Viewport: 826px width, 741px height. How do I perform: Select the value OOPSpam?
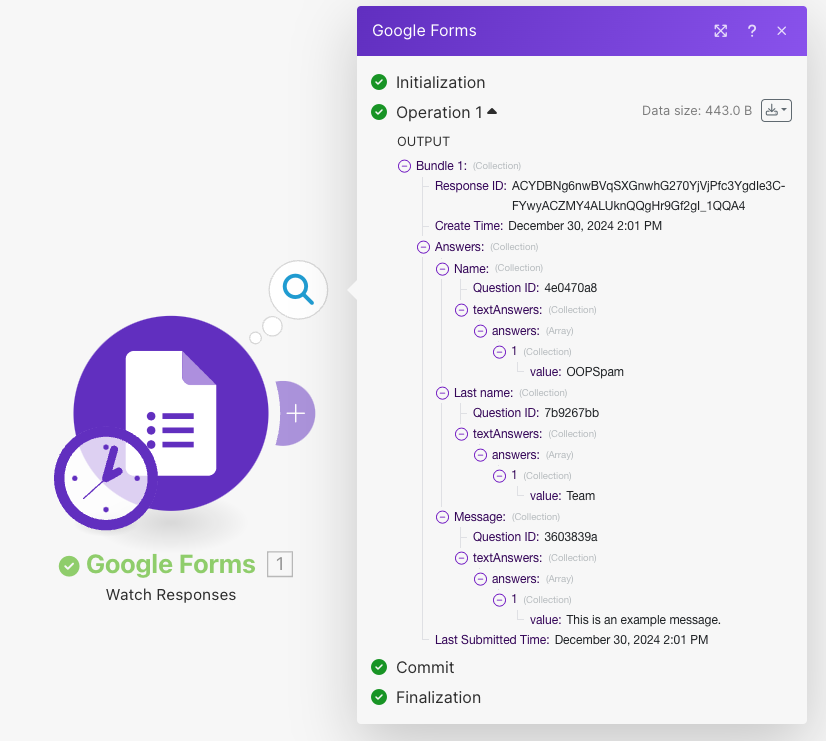(595, 372)
